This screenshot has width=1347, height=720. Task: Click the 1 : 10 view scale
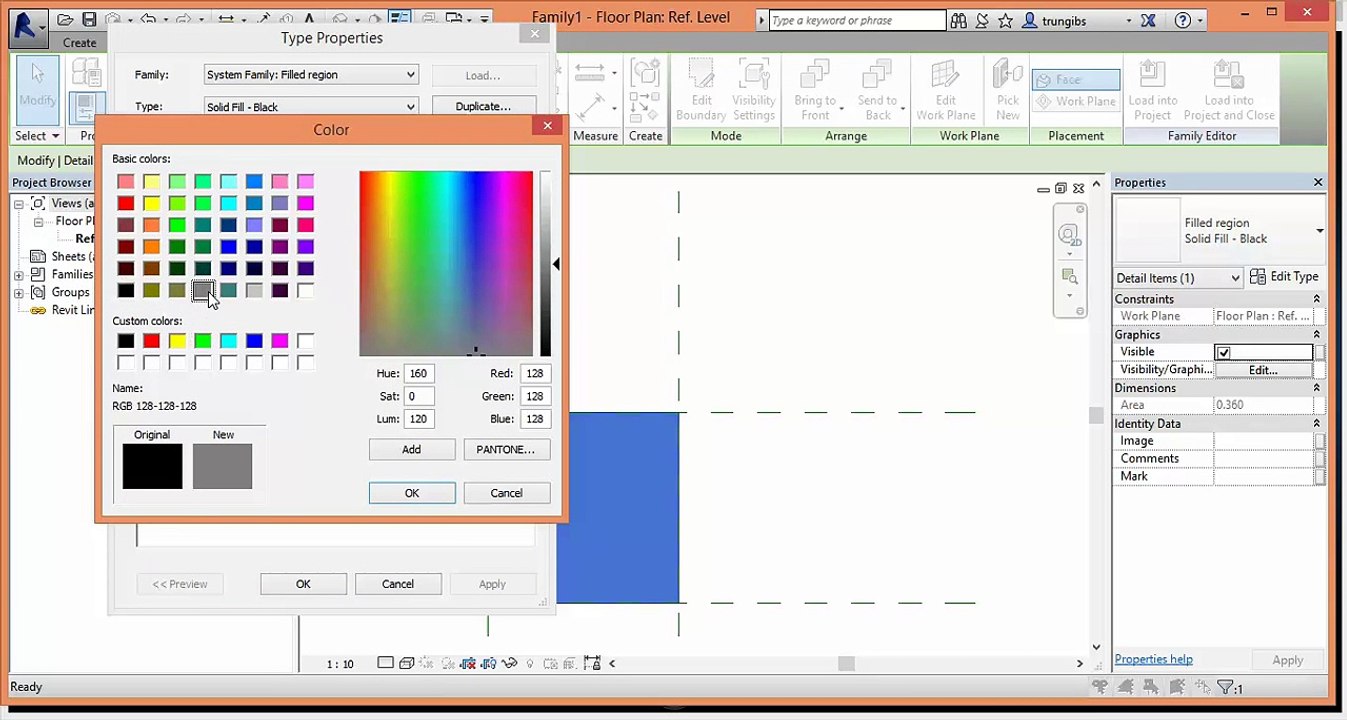(340, 664)
